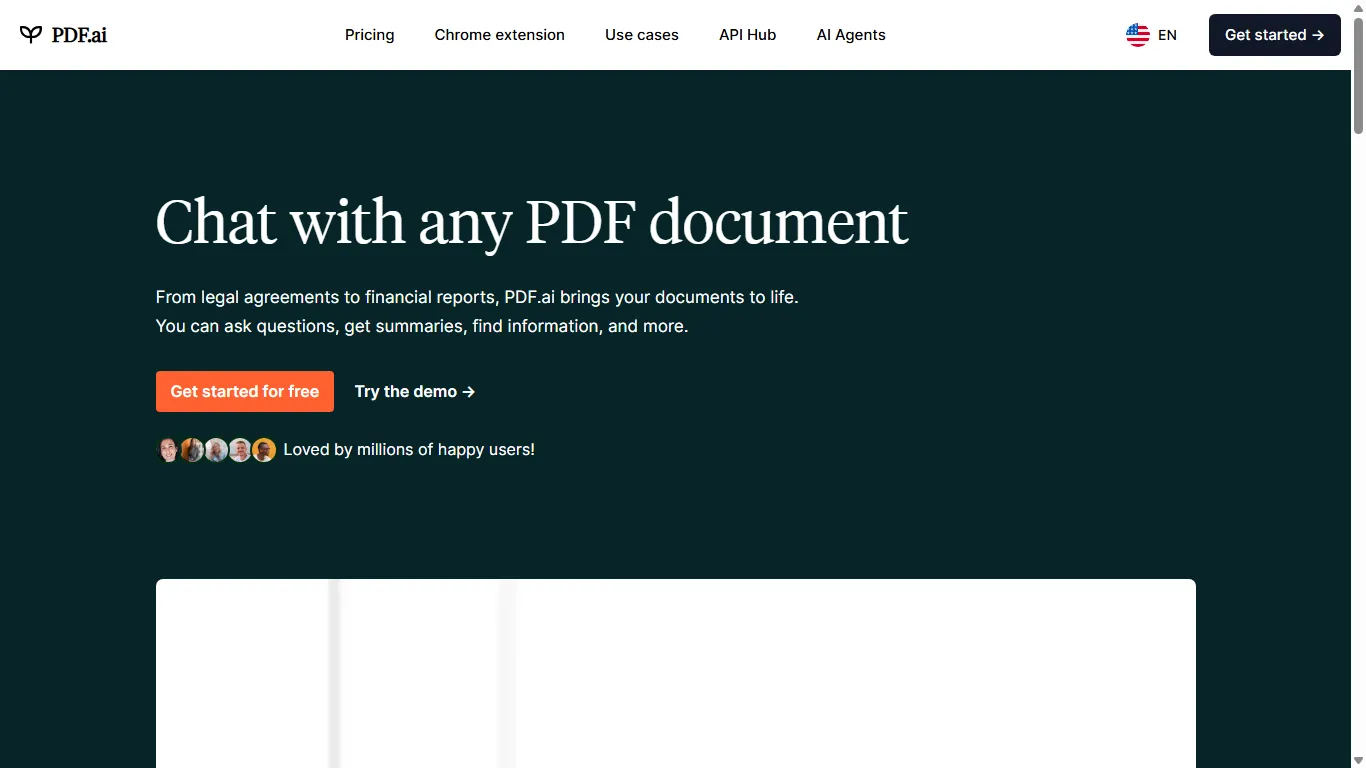Click the second user avatar photo

coord(192,450)
